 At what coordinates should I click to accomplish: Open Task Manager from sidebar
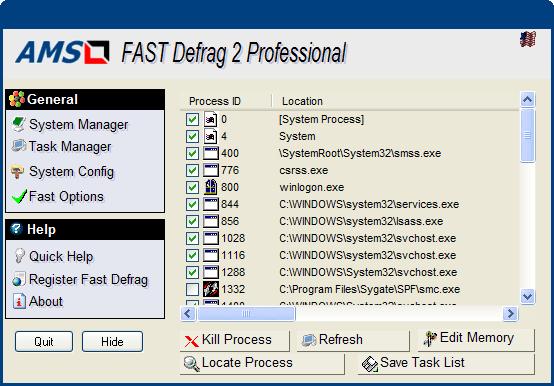pos(70,146)
